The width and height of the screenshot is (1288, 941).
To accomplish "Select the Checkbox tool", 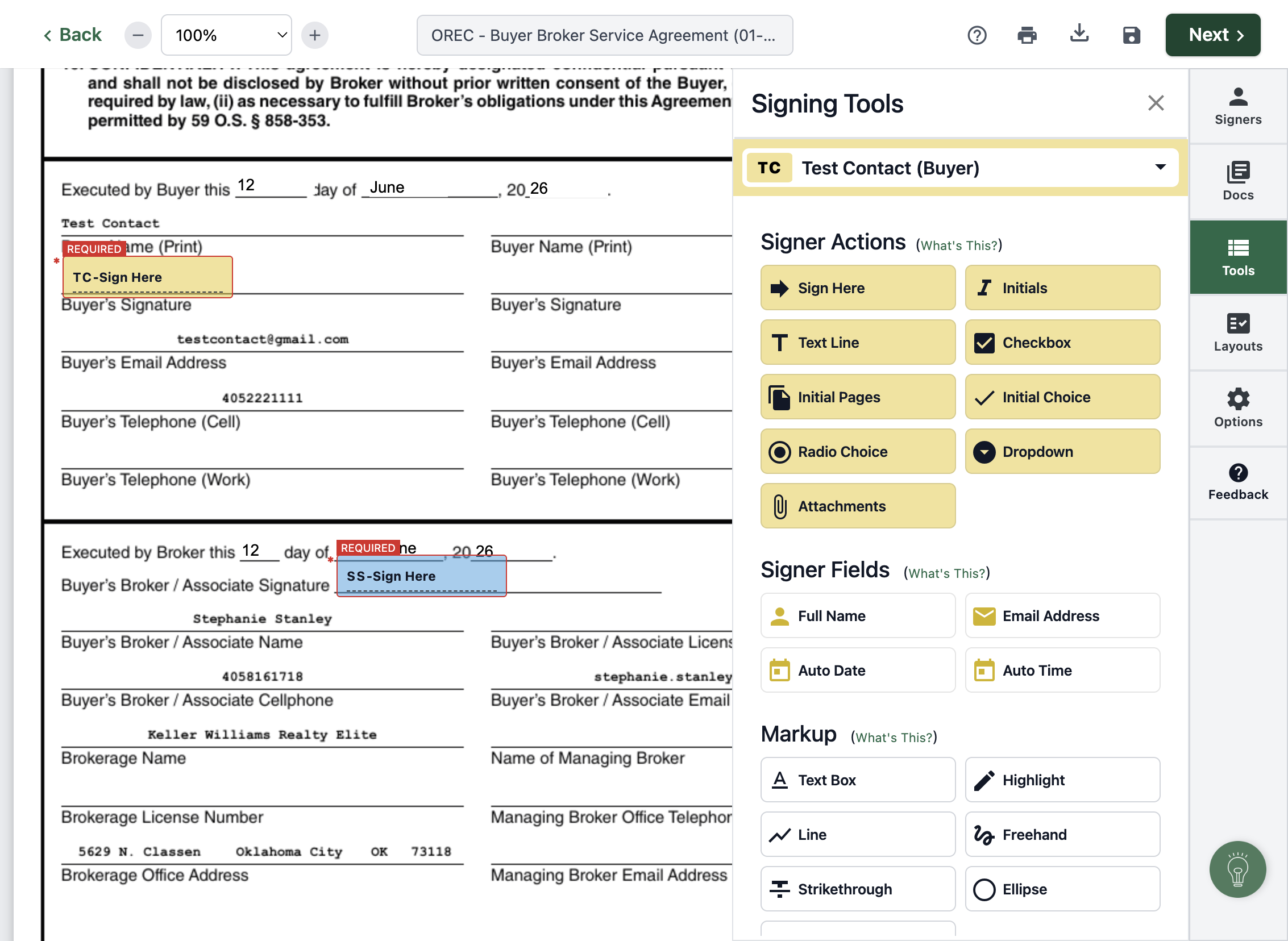I will (1062, 343).
